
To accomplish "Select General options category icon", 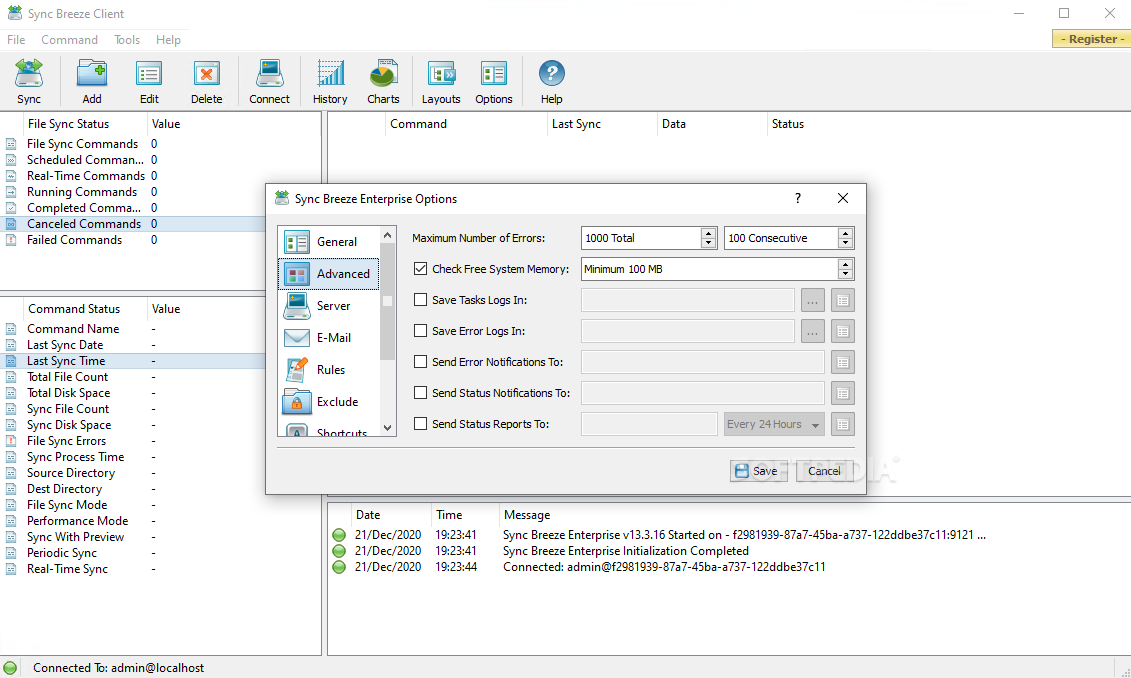I will (296, 242).
